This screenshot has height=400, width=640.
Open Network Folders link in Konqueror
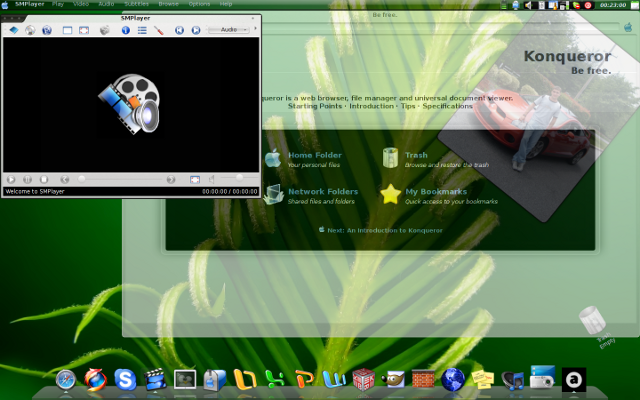323,191
